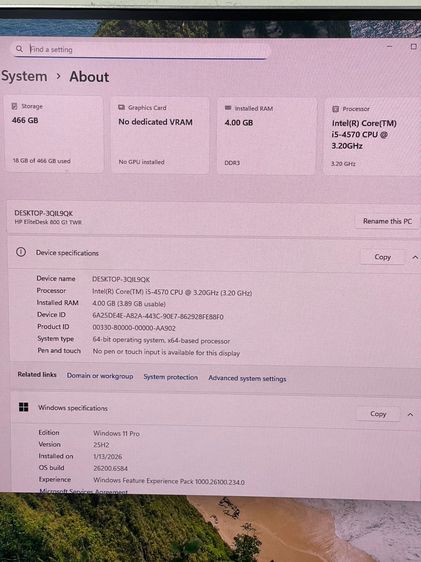Open Advanced system settings link
This screenshot has height=562, width=421.
click(x=247, y=378)
